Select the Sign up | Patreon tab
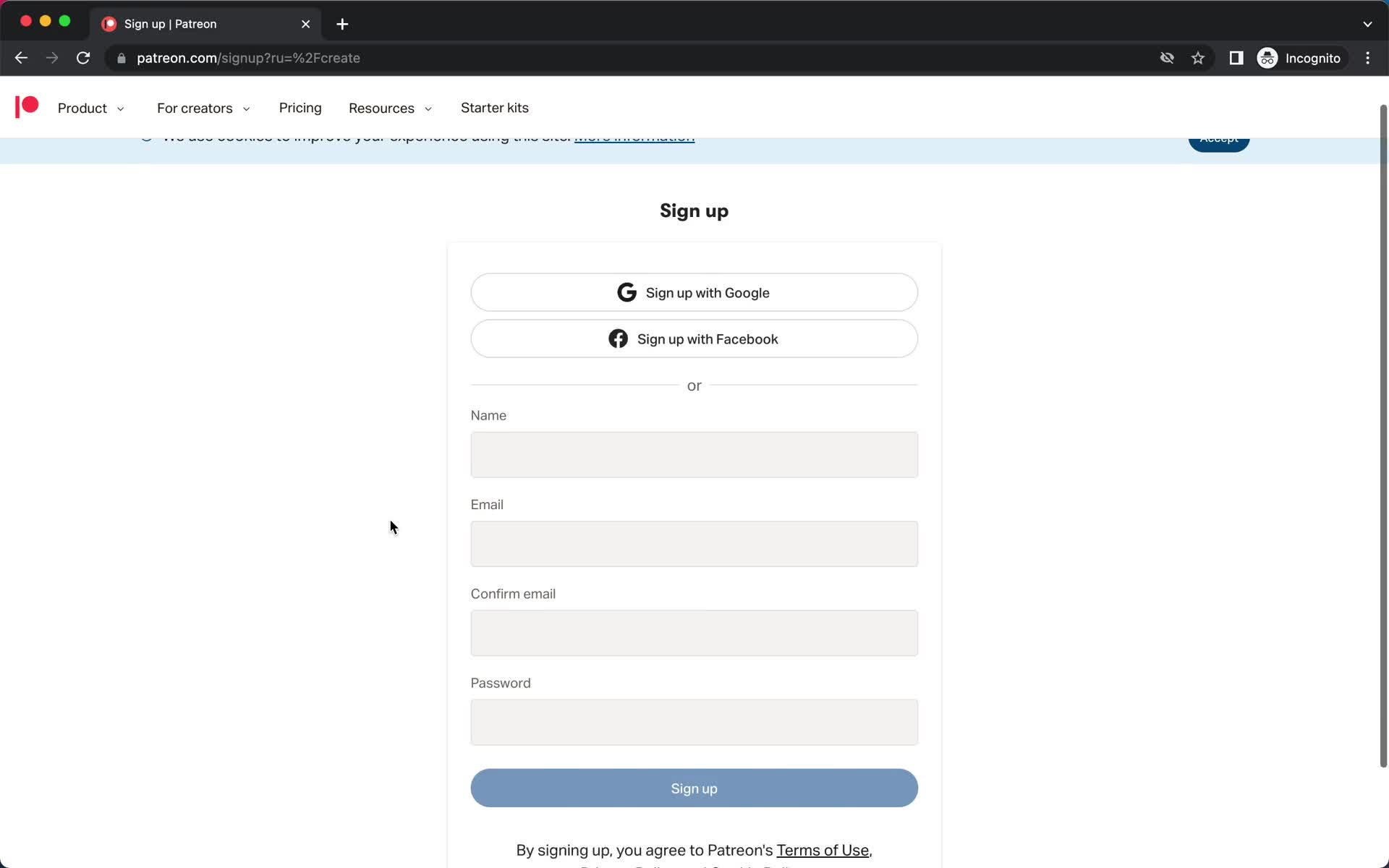Viewport: 1389px width, 868px height. click(206, 24)
